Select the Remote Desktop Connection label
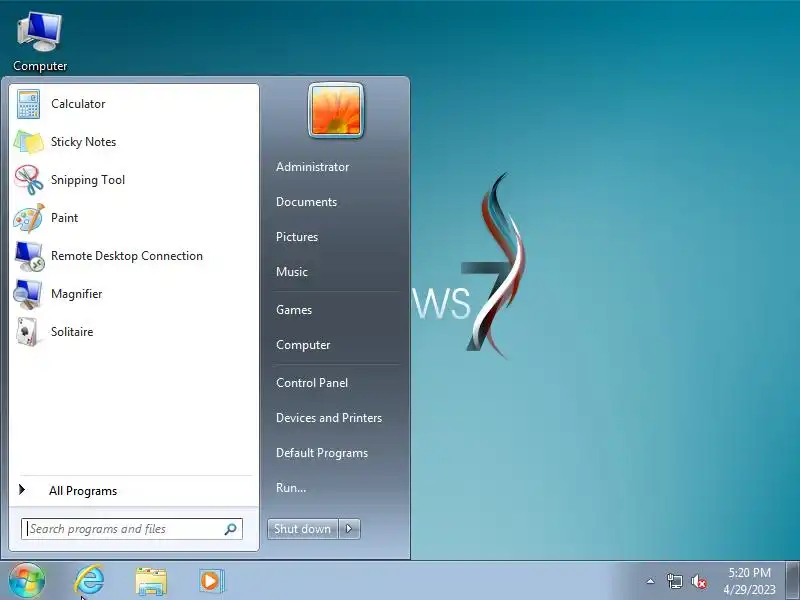800x600 pixels. point(127,256)
